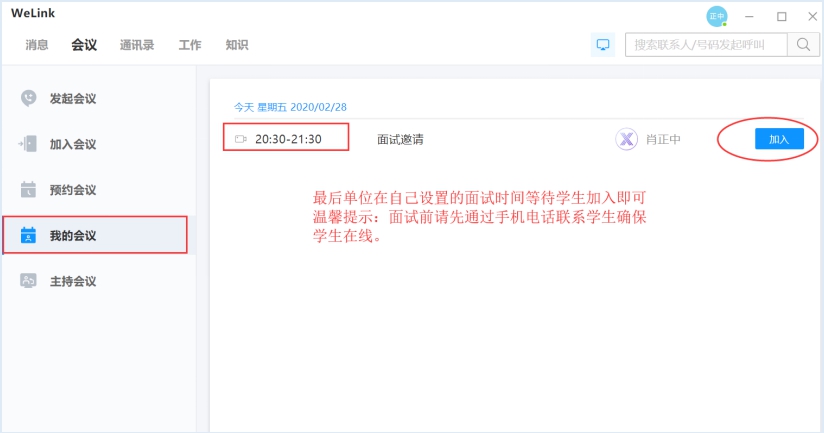Click the screen sharing icon beside the search box
824x433 pixels.
coord(603,45)
